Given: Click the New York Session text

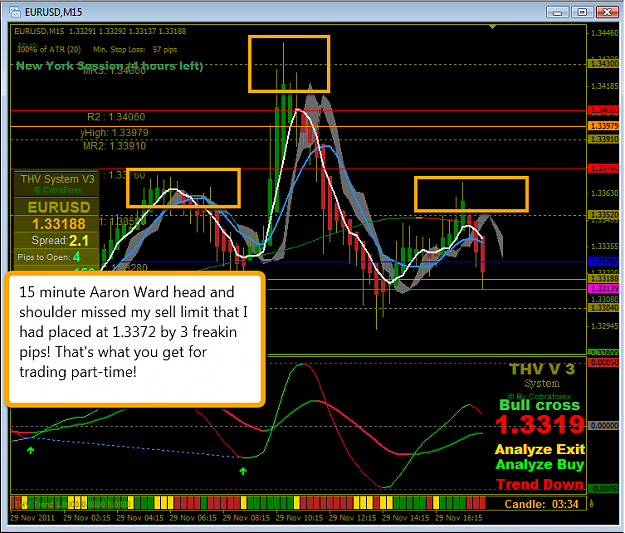Looking at the screenshot, I should 109,66.
